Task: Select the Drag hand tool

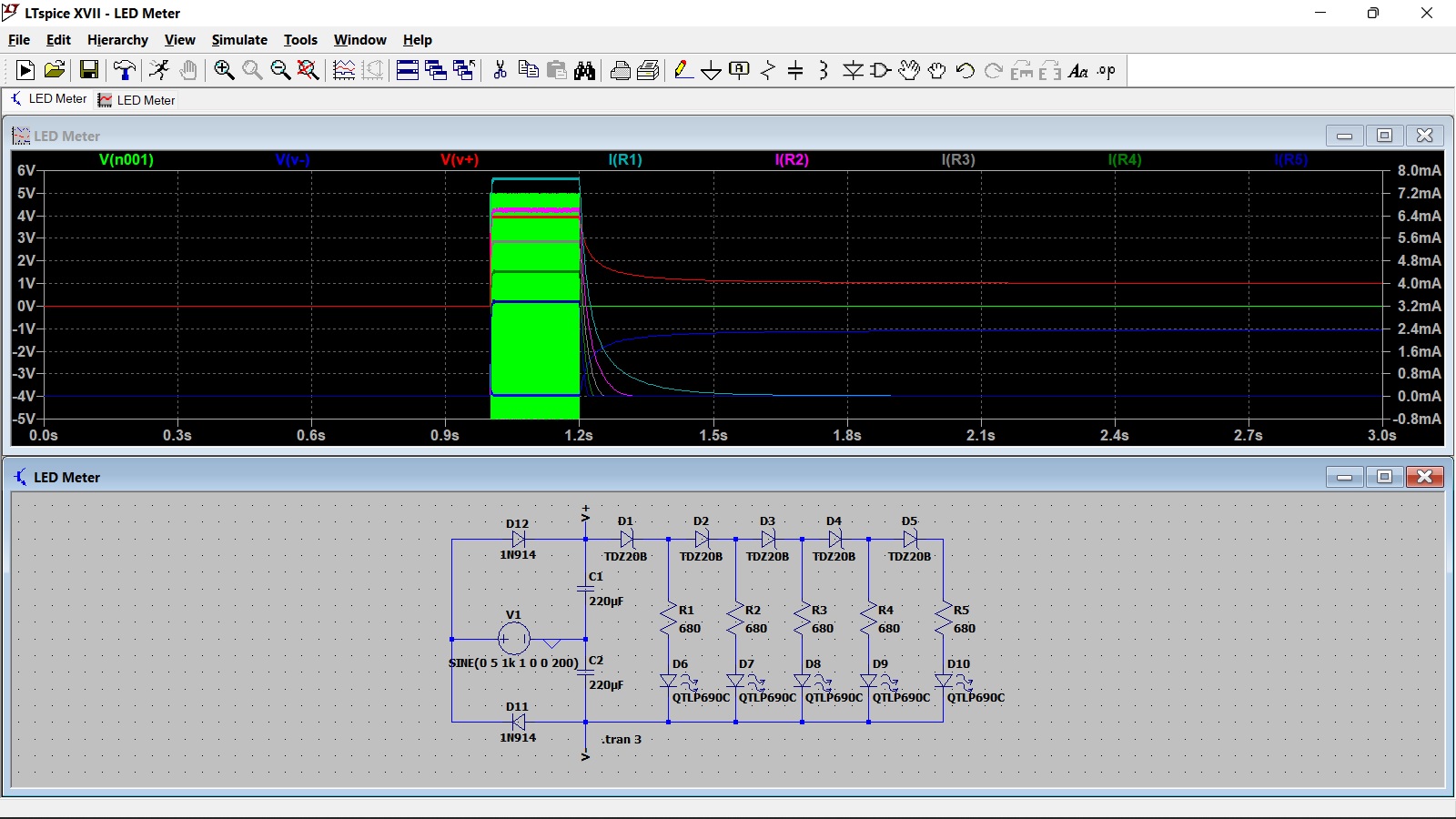Action: [x=936, y=70]
